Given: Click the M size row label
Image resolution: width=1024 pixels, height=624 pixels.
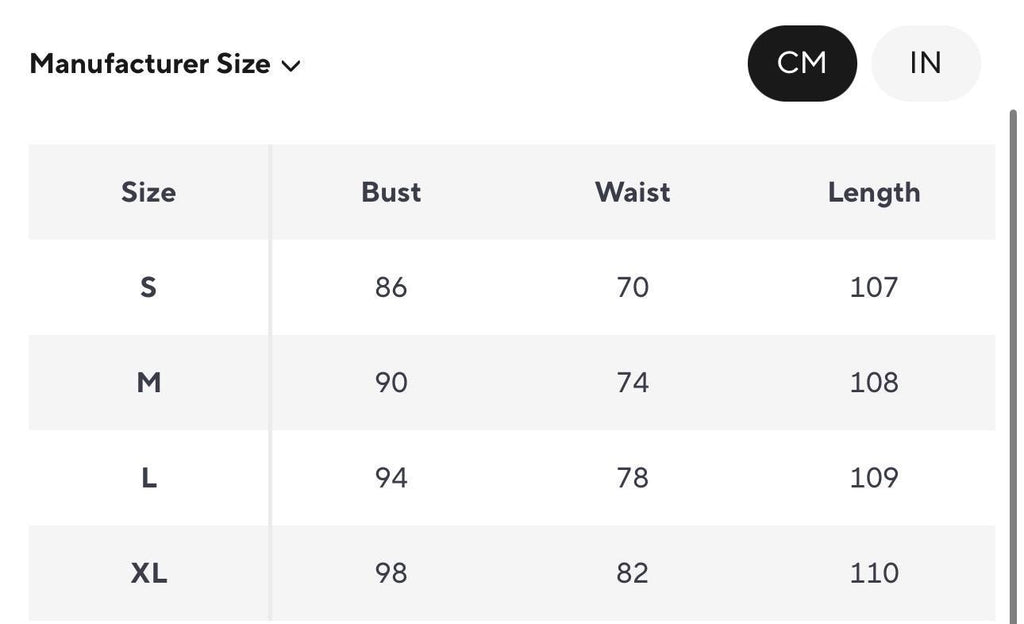Looking at the screenshot, I should coord(148,382).
